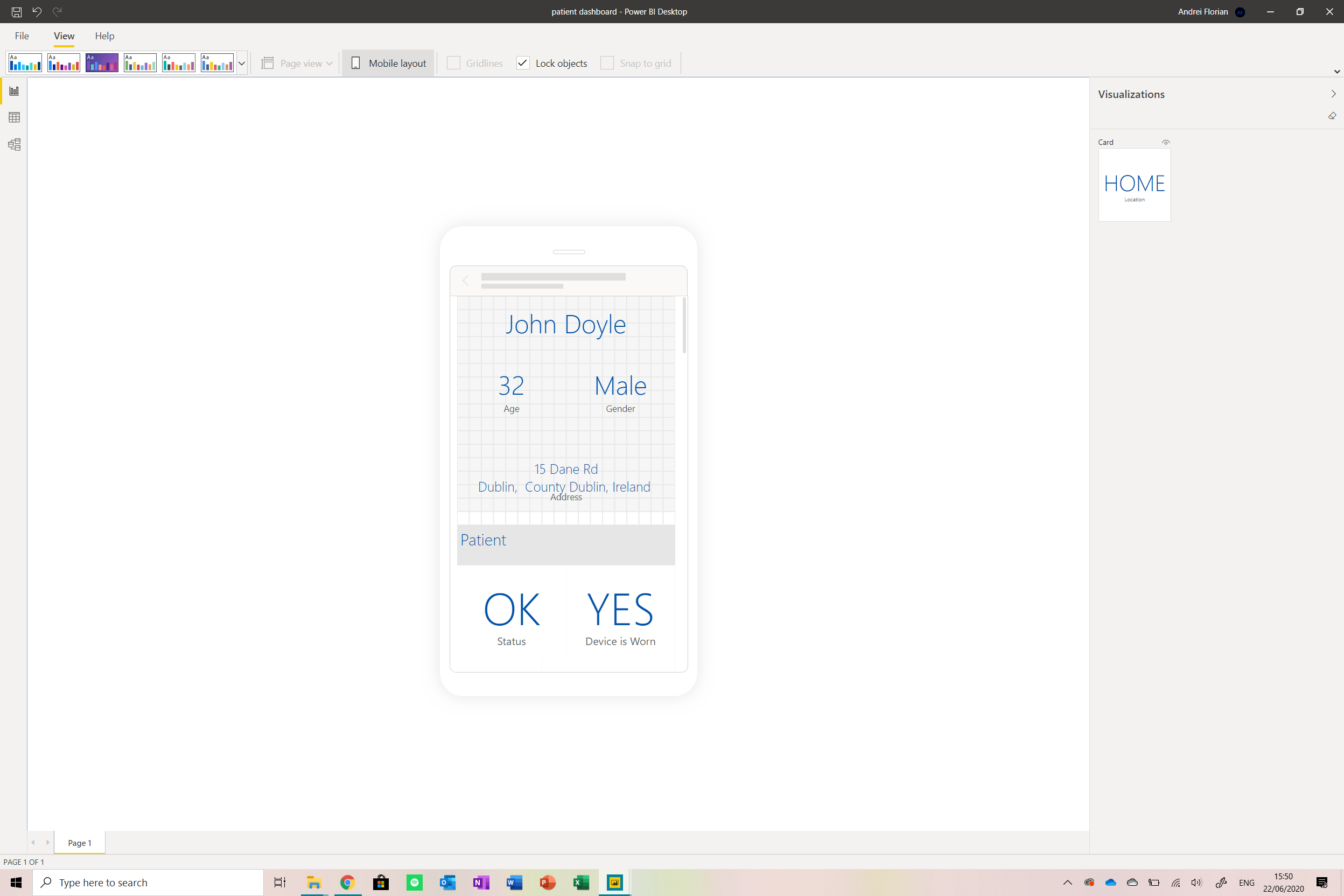
Task: Click the Undo arrow icon
Action: 37,11
